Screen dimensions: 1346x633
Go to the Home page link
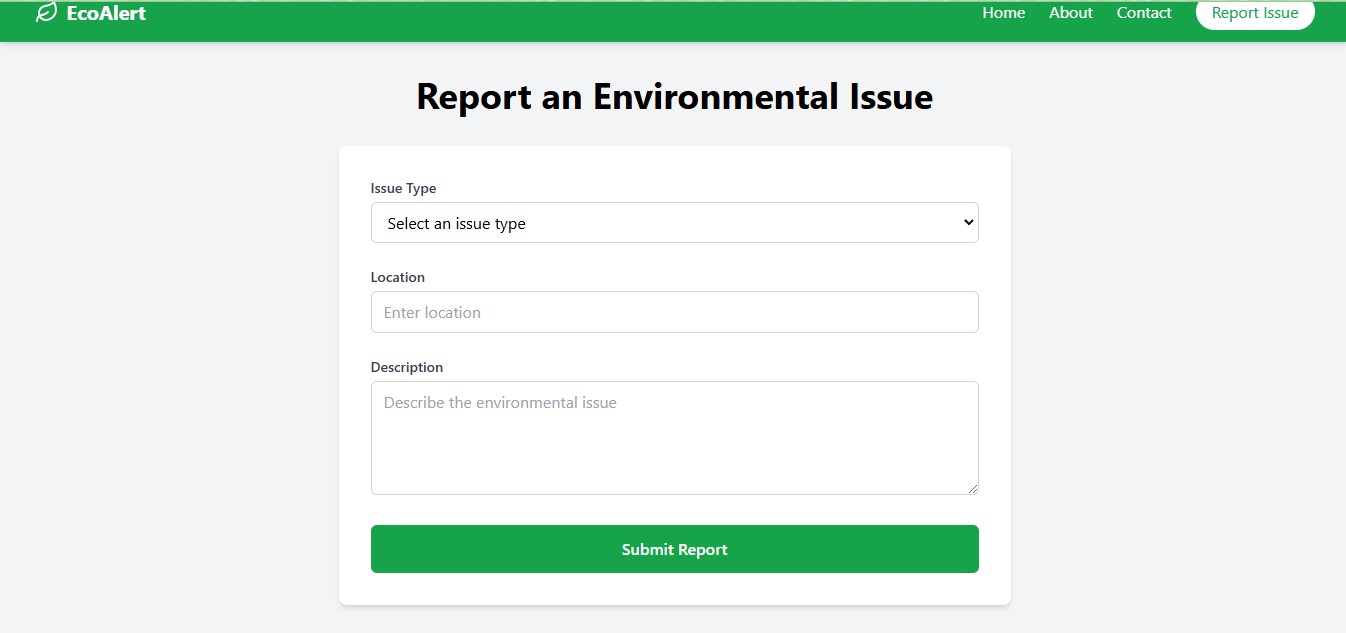pyautogui.click(x=1003, y=13)
